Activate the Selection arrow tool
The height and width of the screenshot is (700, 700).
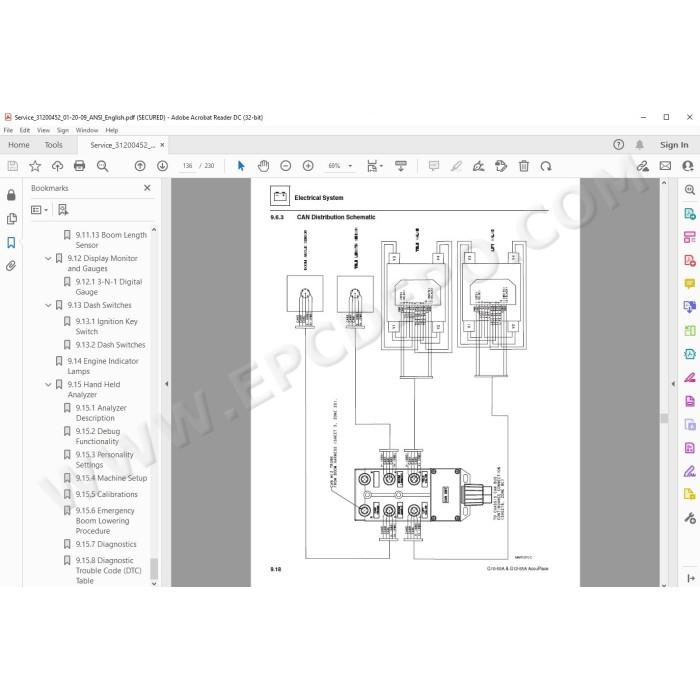point(241,166)
